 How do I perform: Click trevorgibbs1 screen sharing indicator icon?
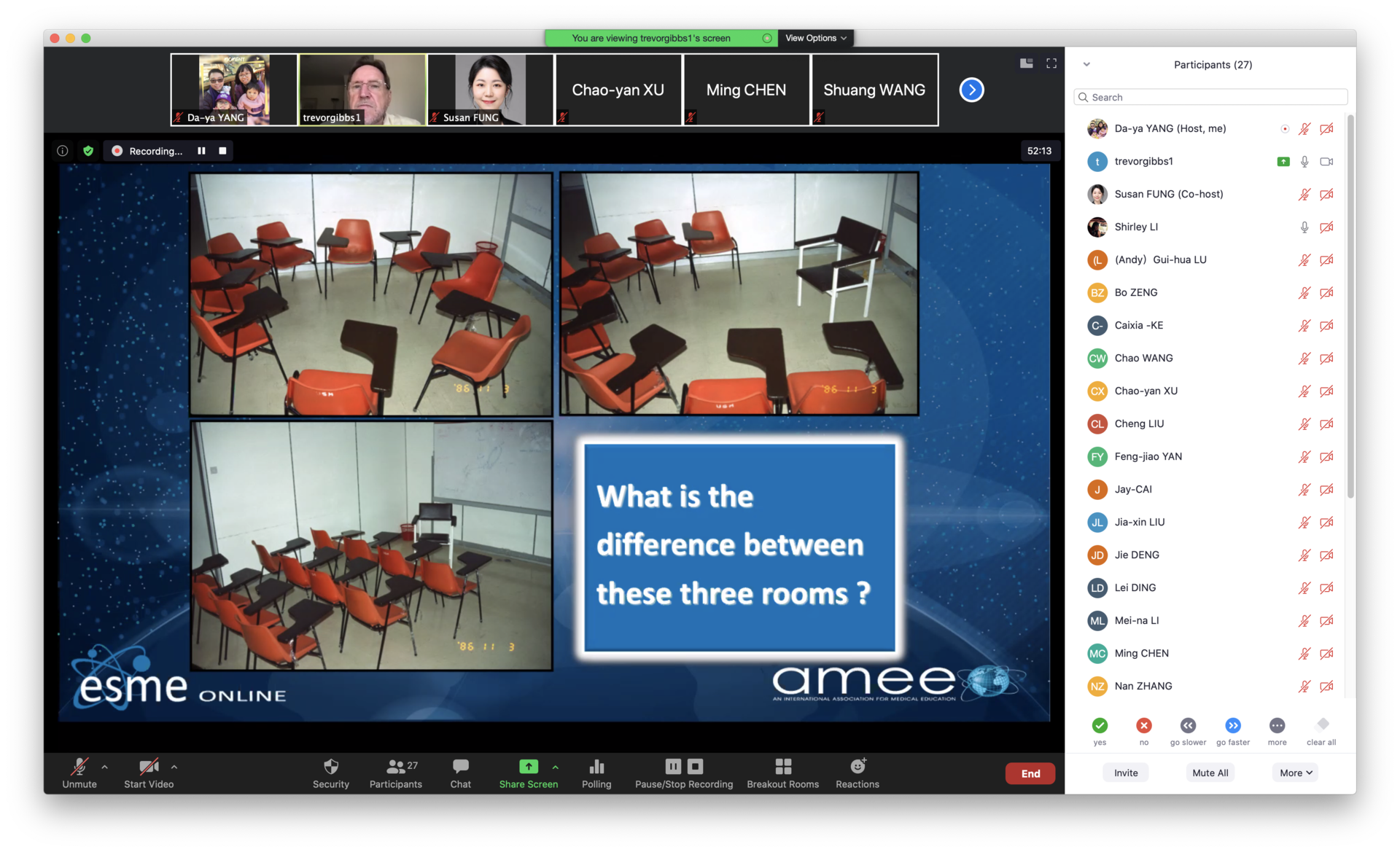(1283, 162)
